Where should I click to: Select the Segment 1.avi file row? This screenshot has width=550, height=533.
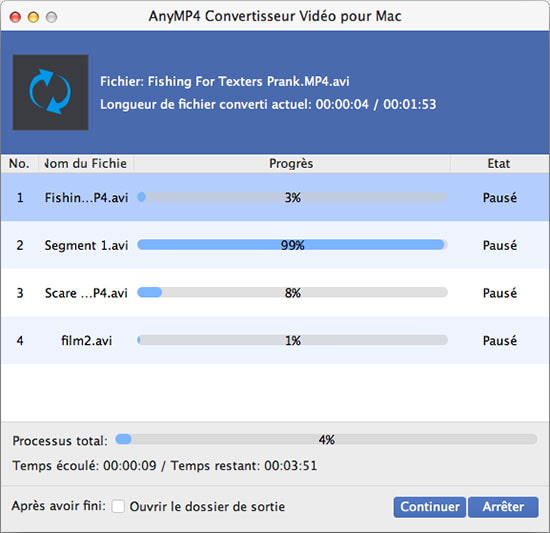click(275, 245)
